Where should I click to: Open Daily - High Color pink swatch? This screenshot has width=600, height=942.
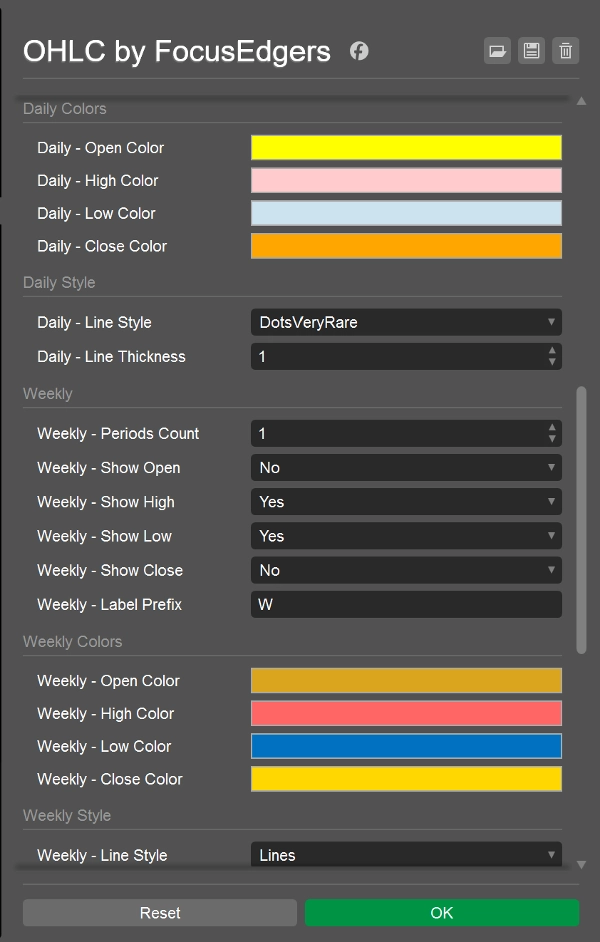(x=406, y=180)
